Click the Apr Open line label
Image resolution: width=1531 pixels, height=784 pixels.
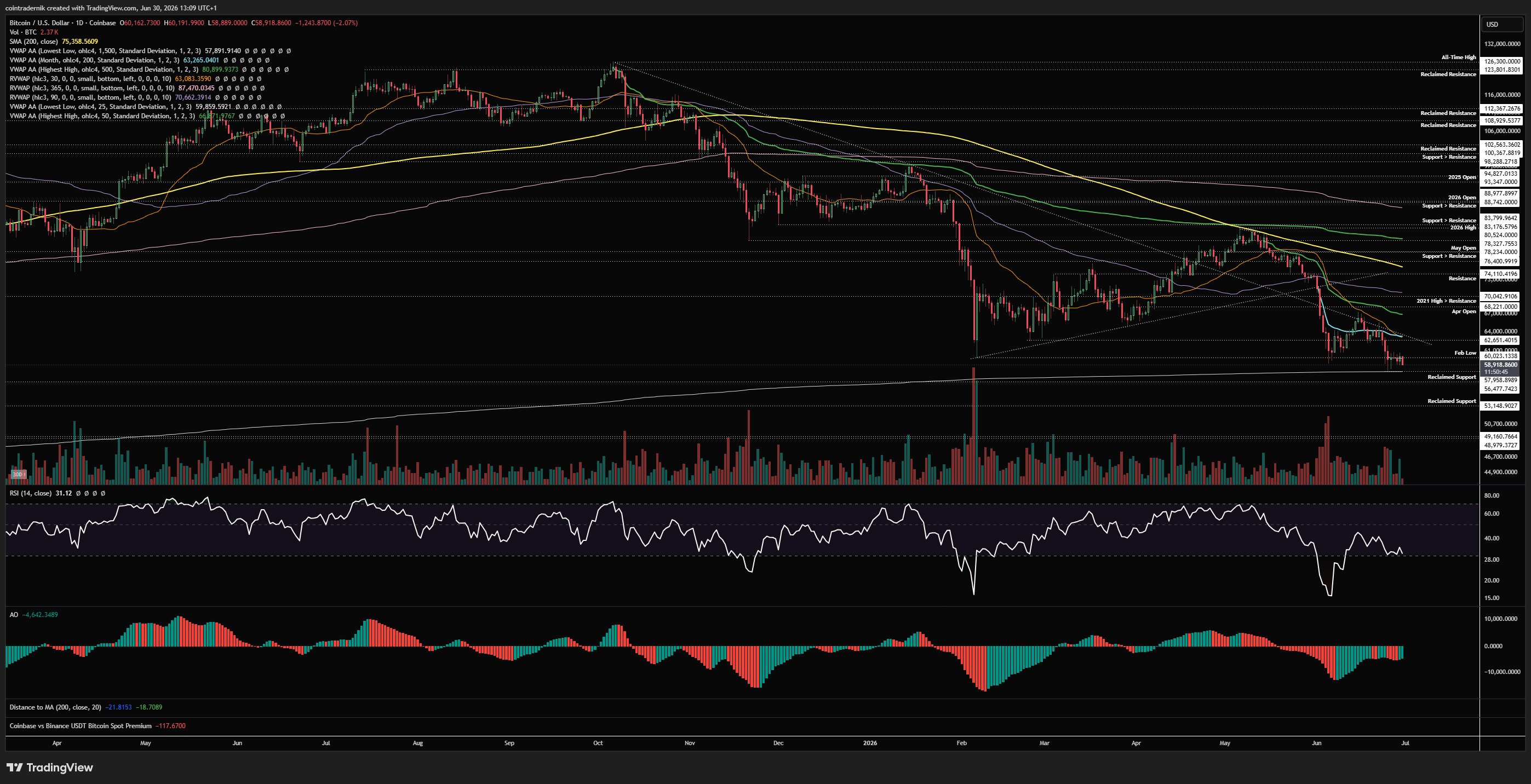(x=1464, y=311)
